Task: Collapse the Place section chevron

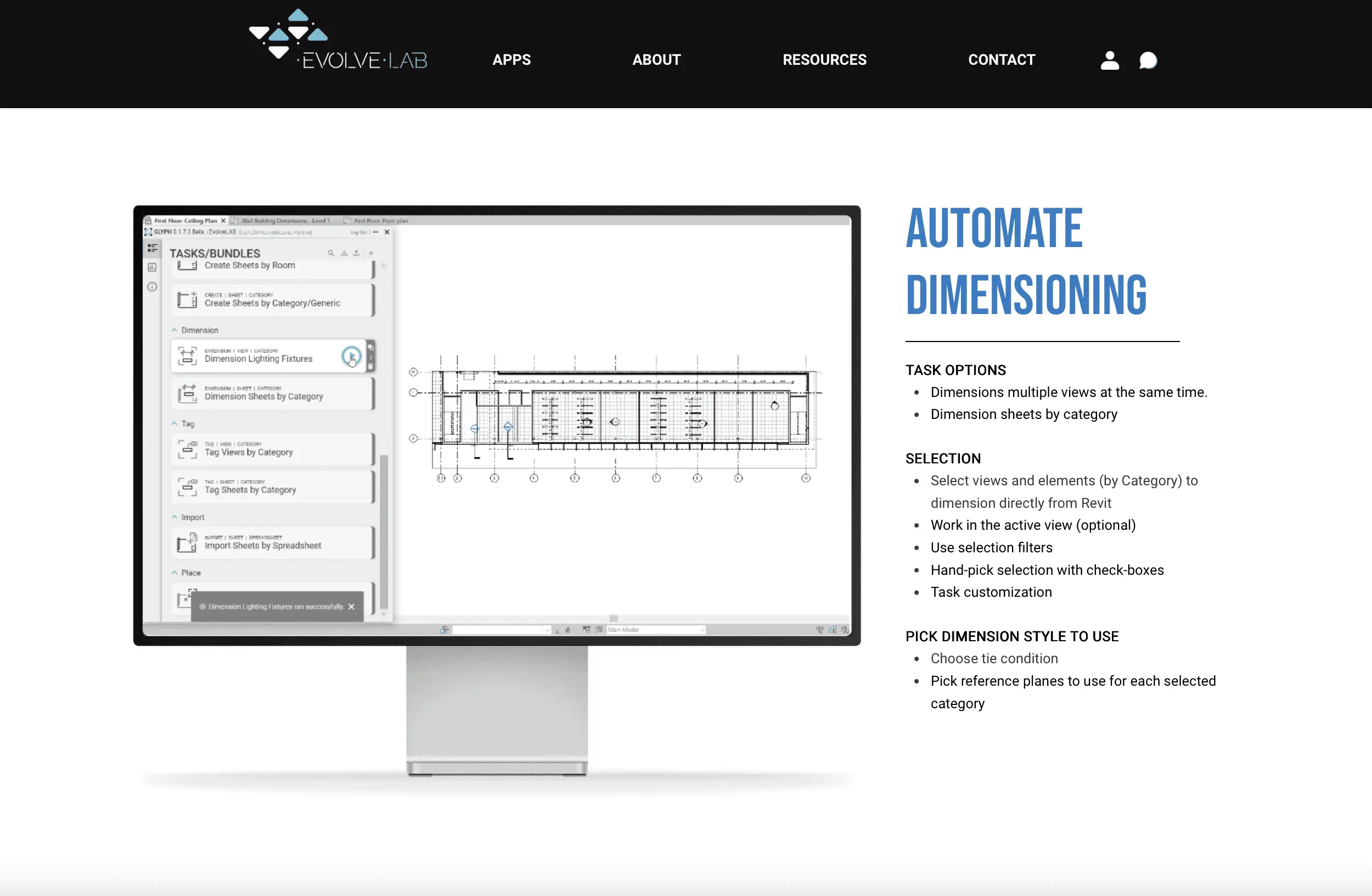Action: point(175,573)
